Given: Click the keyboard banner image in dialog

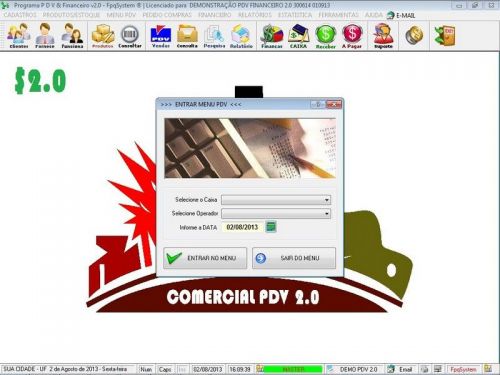Looking at the screenshot, I should [x=250, y=148].
